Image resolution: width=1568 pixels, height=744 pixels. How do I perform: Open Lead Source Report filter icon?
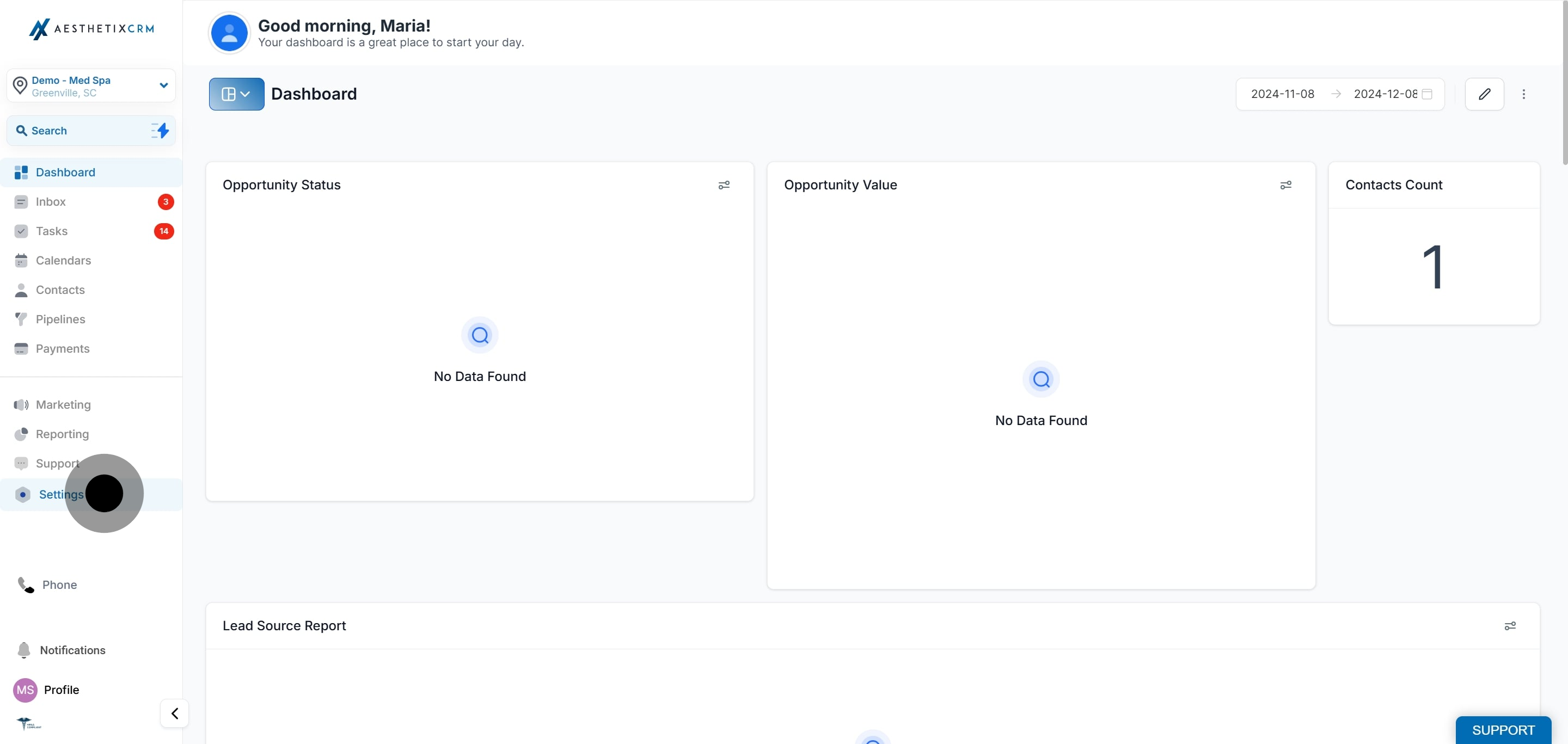pos(1510,626)
